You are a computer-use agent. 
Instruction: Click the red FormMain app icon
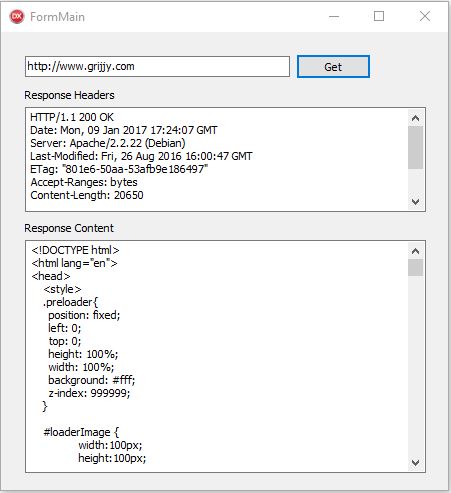tap(17, 16)
